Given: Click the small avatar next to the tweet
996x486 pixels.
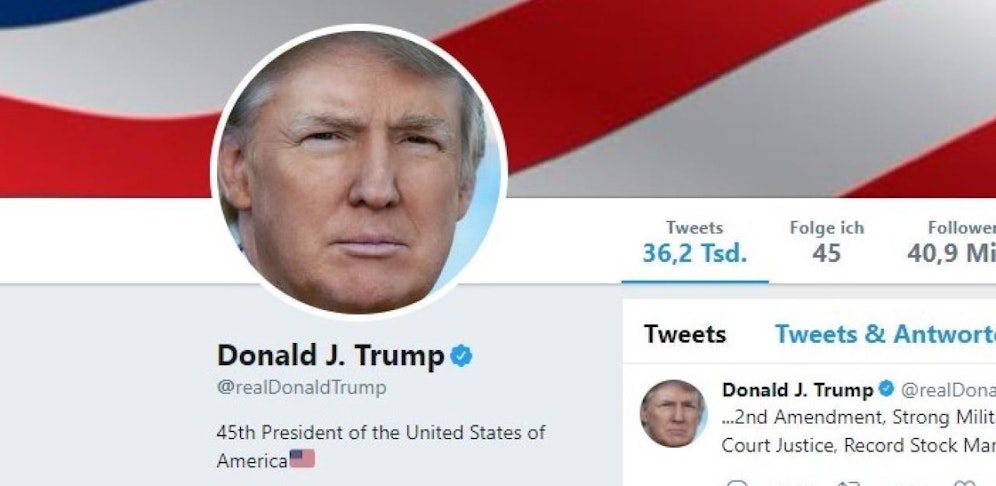Looking at the screenshot, I should [x=673, y=414].
